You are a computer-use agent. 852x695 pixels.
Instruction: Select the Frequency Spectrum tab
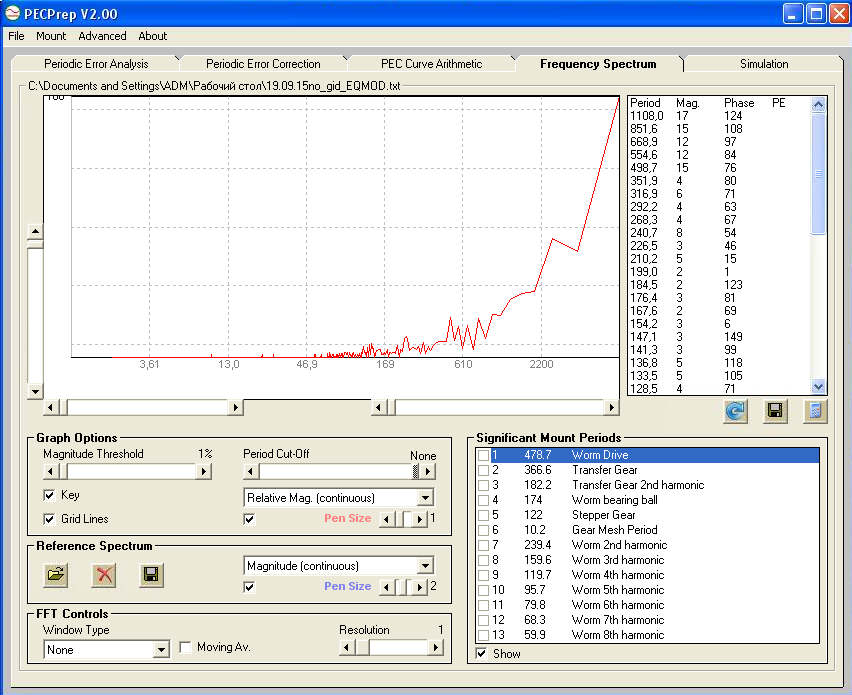[598, 64]
